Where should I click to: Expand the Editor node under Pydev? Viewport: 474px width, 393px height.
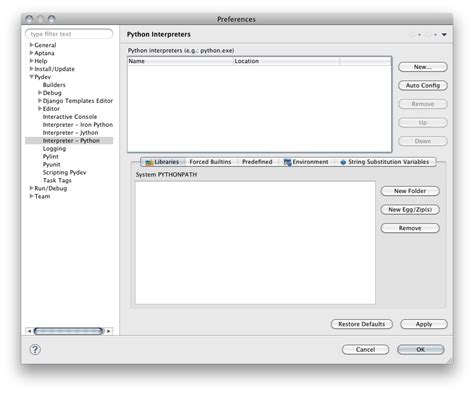click(x=40, y=108)
